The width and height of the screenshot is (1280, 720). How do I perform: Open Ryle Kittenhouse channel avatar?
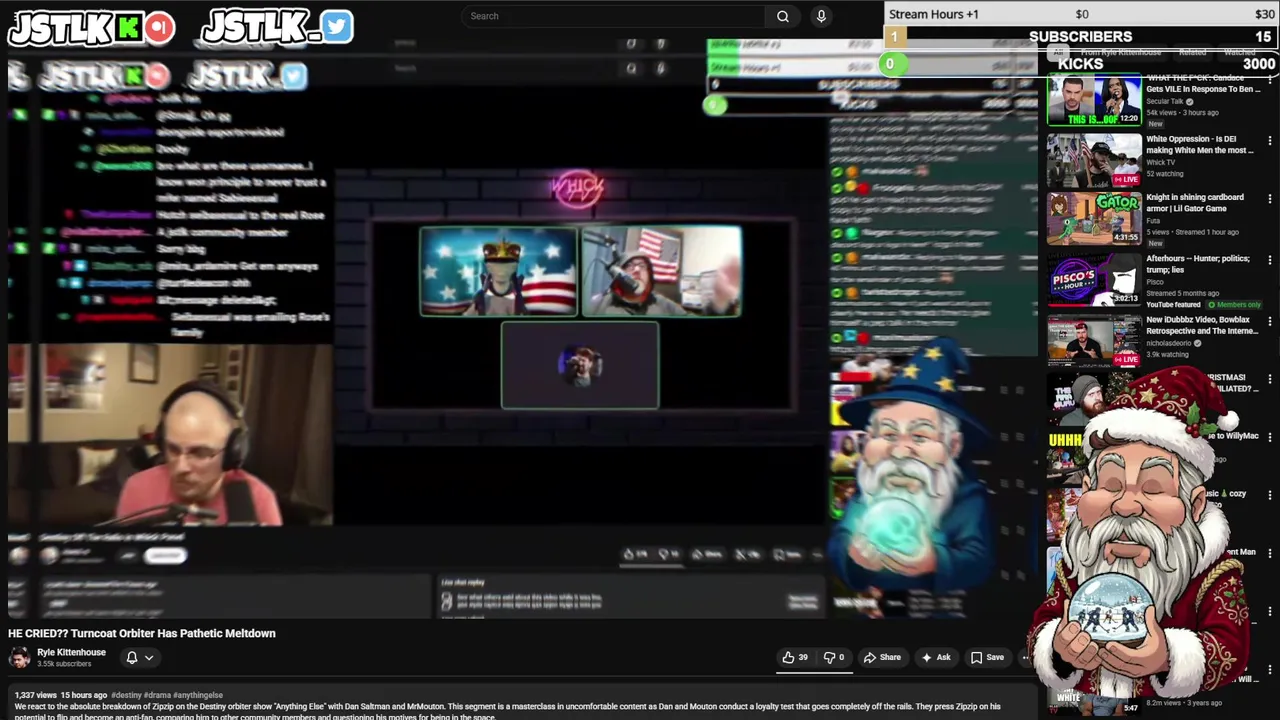pyautogui.click(x=19, y=657)
